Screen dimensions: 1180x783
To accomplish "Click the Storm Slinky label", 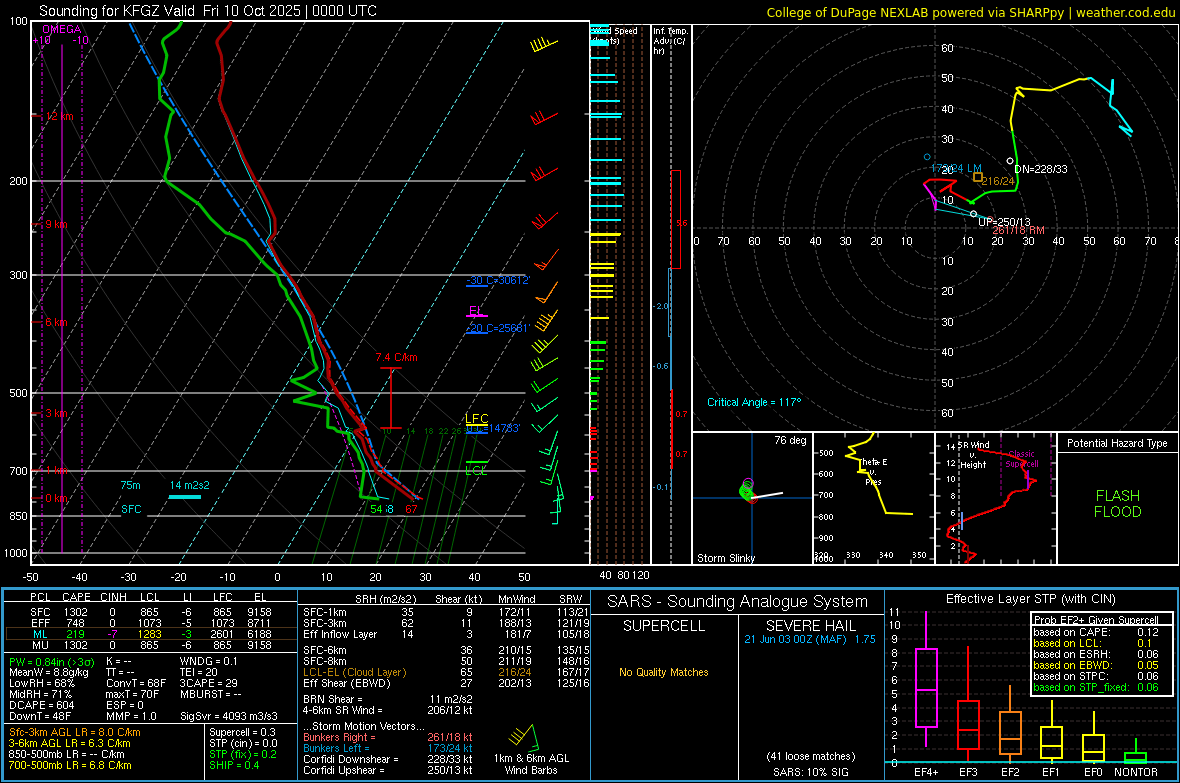I will (x=725, y=558).
